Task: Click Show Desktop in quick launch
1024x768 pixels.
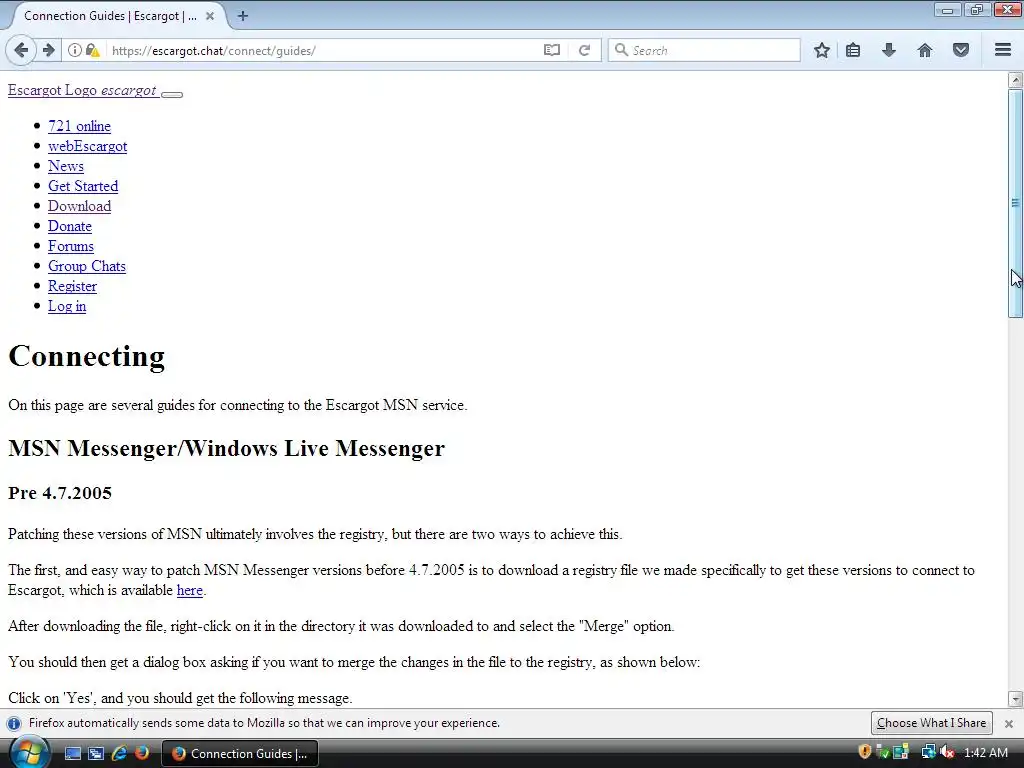Action: tap(72, 753)
